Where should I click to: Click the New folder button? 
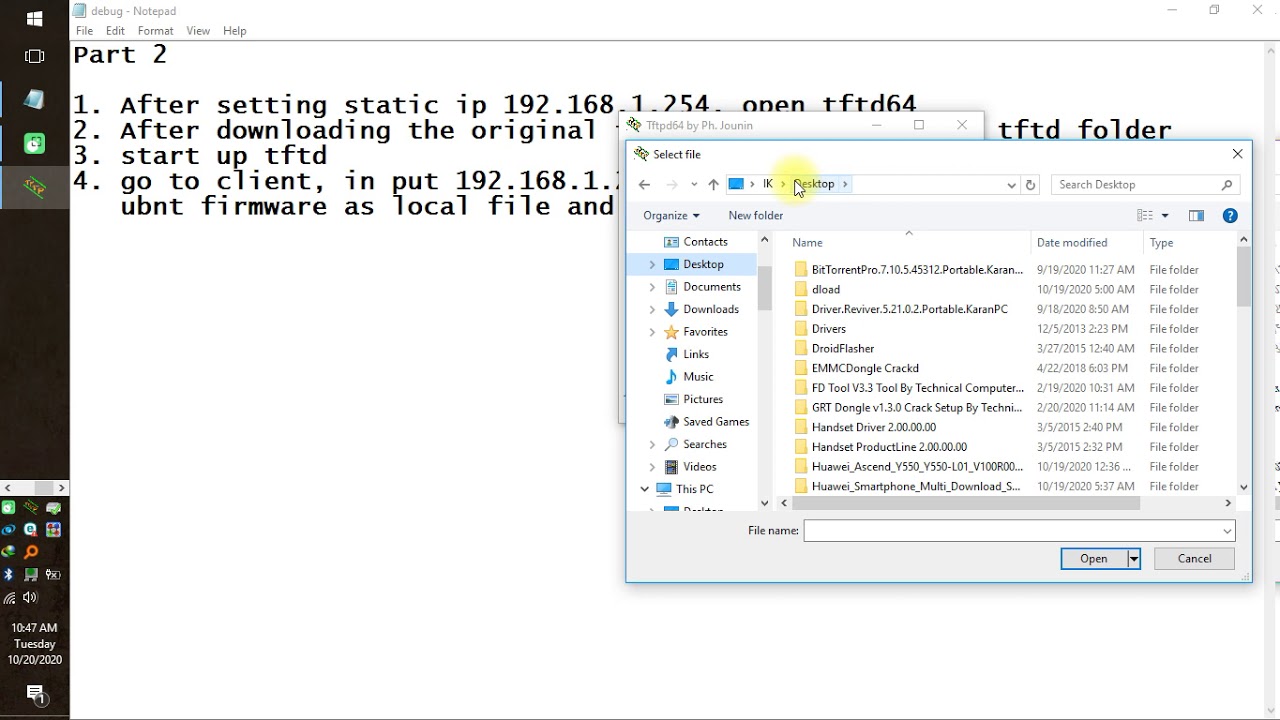point(756,215)
